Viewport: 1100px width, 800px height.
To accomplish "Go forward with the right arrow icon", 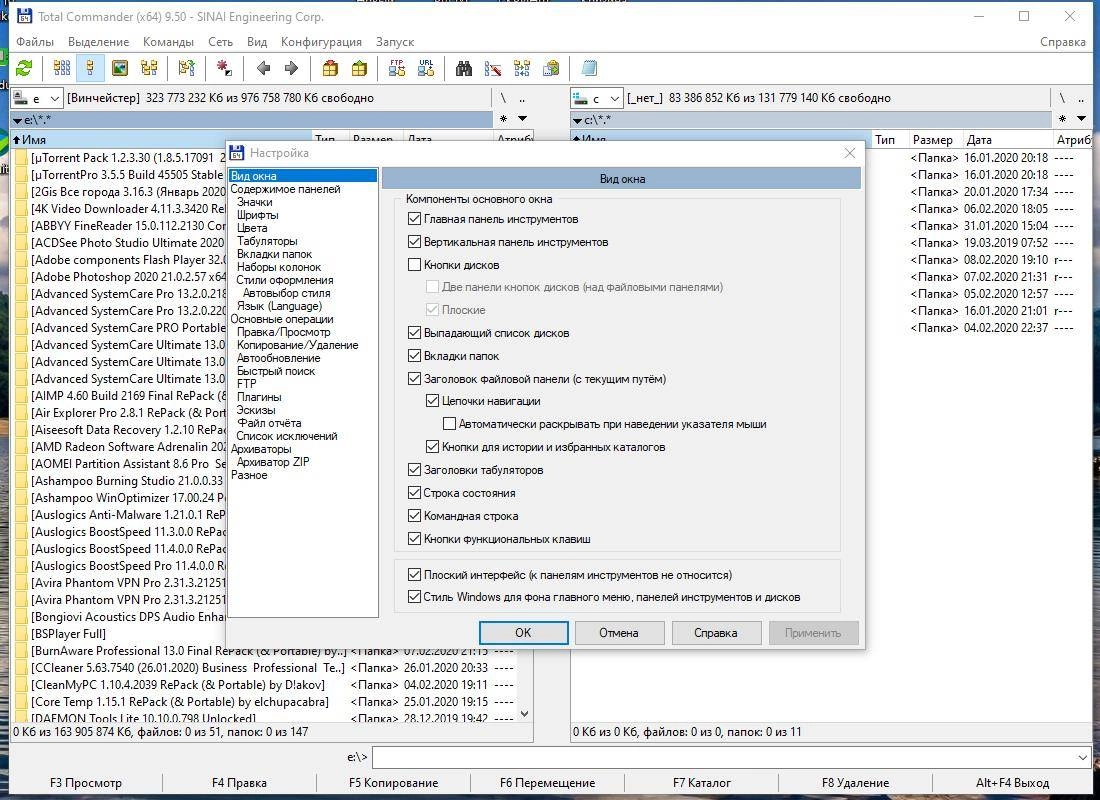I will [291, 68].
